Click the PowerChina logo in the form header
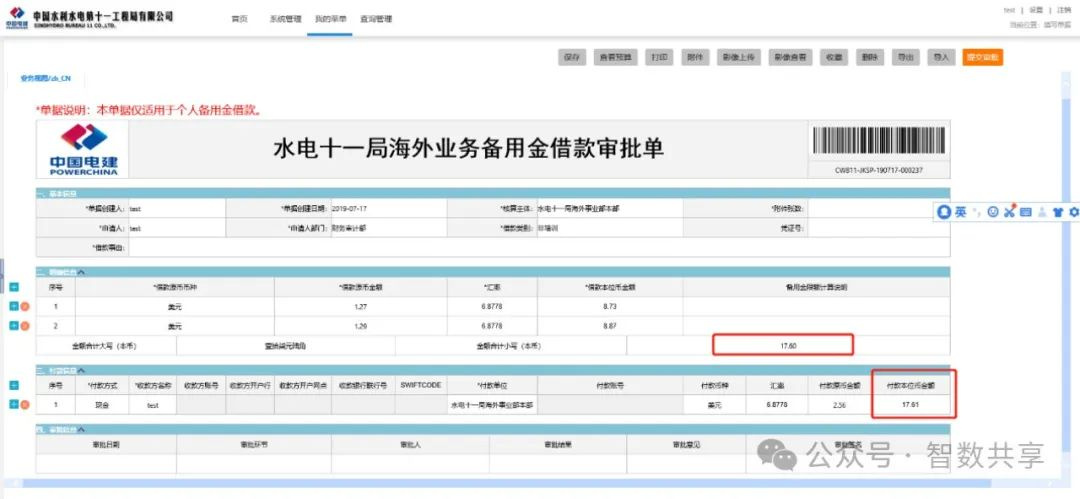The width and height of the screenshot is (1080, 499). click(83, 150)
